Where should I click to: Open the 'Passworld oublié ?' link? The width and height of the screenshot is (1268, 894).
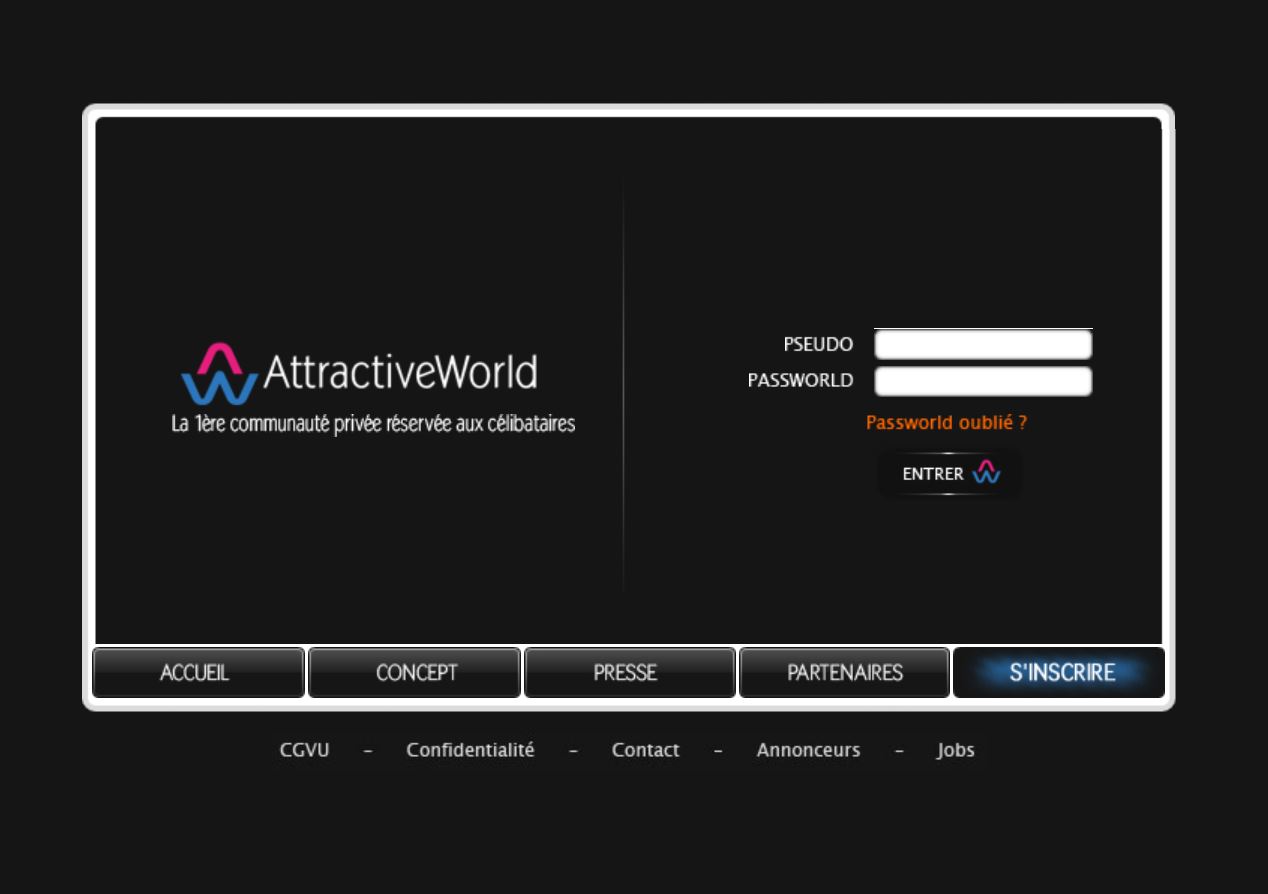[x=946, y=422]
